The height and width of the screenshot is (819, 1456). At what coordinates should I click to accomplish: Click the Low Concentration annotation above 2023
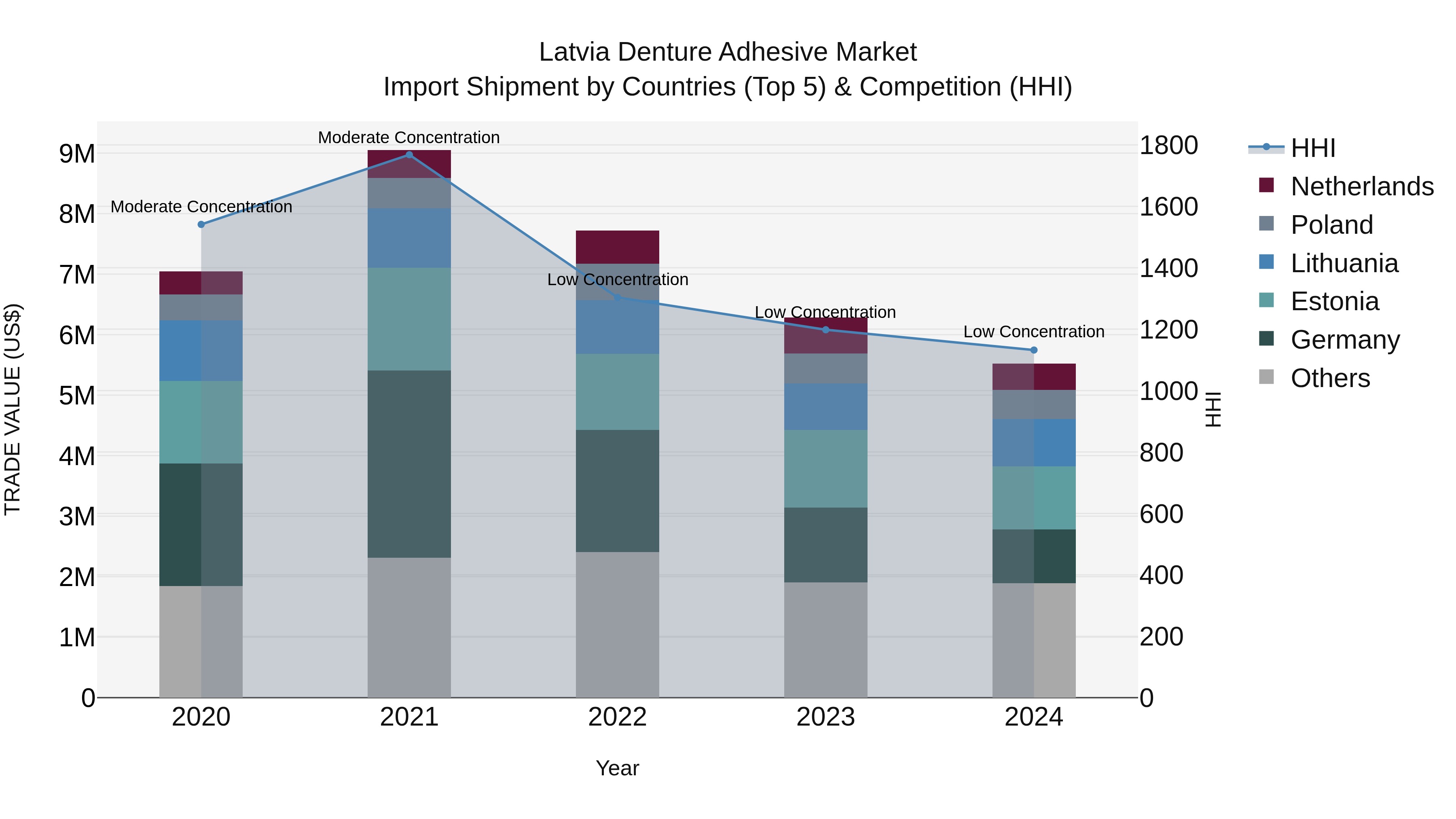click(825, 312)
